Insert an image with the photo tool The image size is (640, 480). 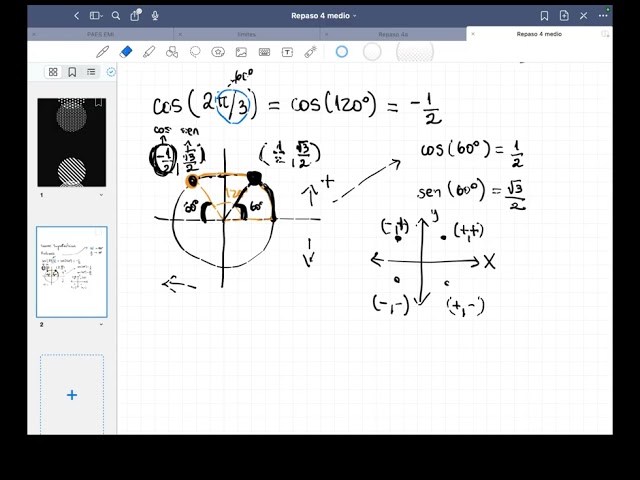tap(241, 52)
